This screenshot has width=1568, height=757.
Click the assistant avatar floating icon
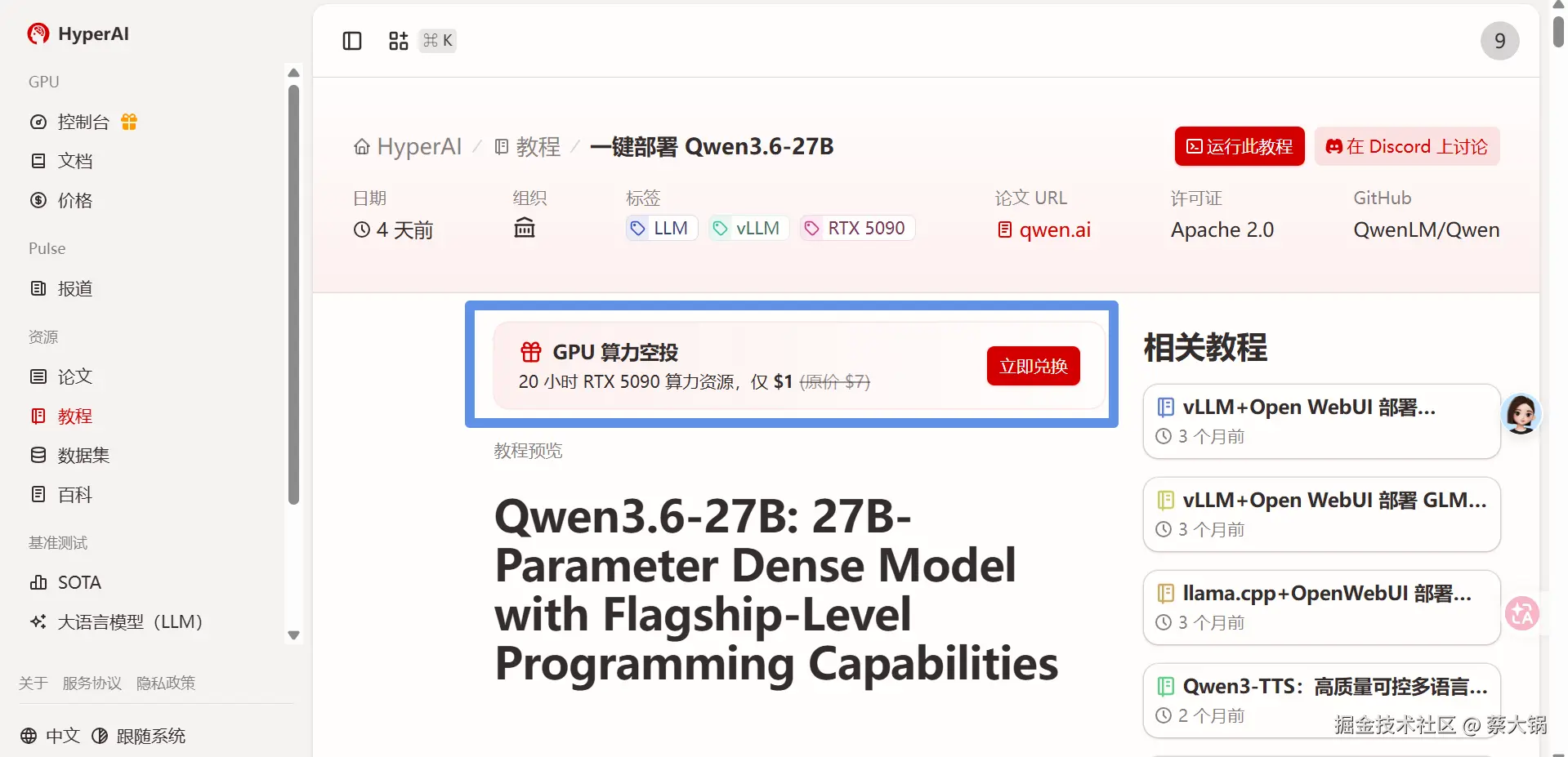tap(1521, 414)
